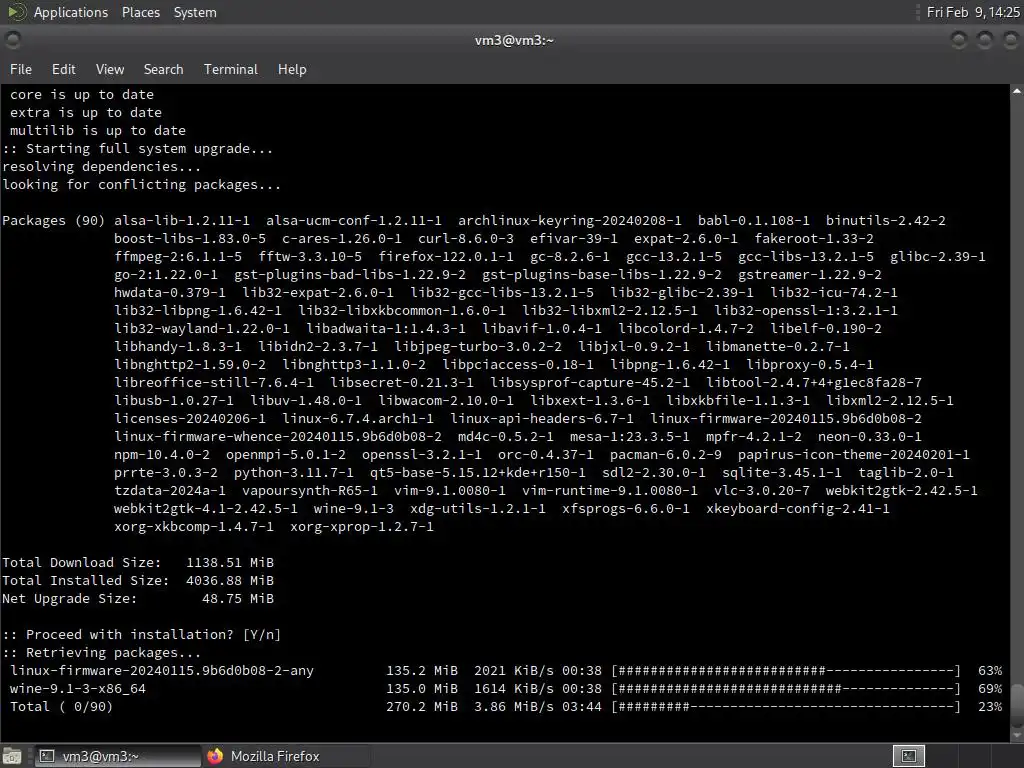1024x768 pixels.
Task: Click the package mesa-1:23.3.5-1
Action: pyautogui.click(x=630, y=437)
